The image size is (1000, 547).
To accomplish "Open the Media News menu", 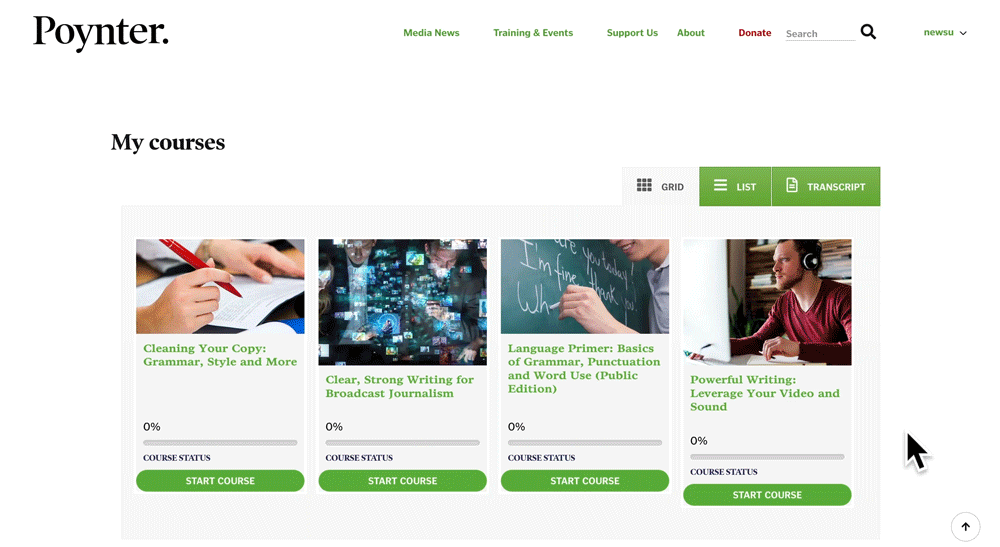I will [431, 33].
